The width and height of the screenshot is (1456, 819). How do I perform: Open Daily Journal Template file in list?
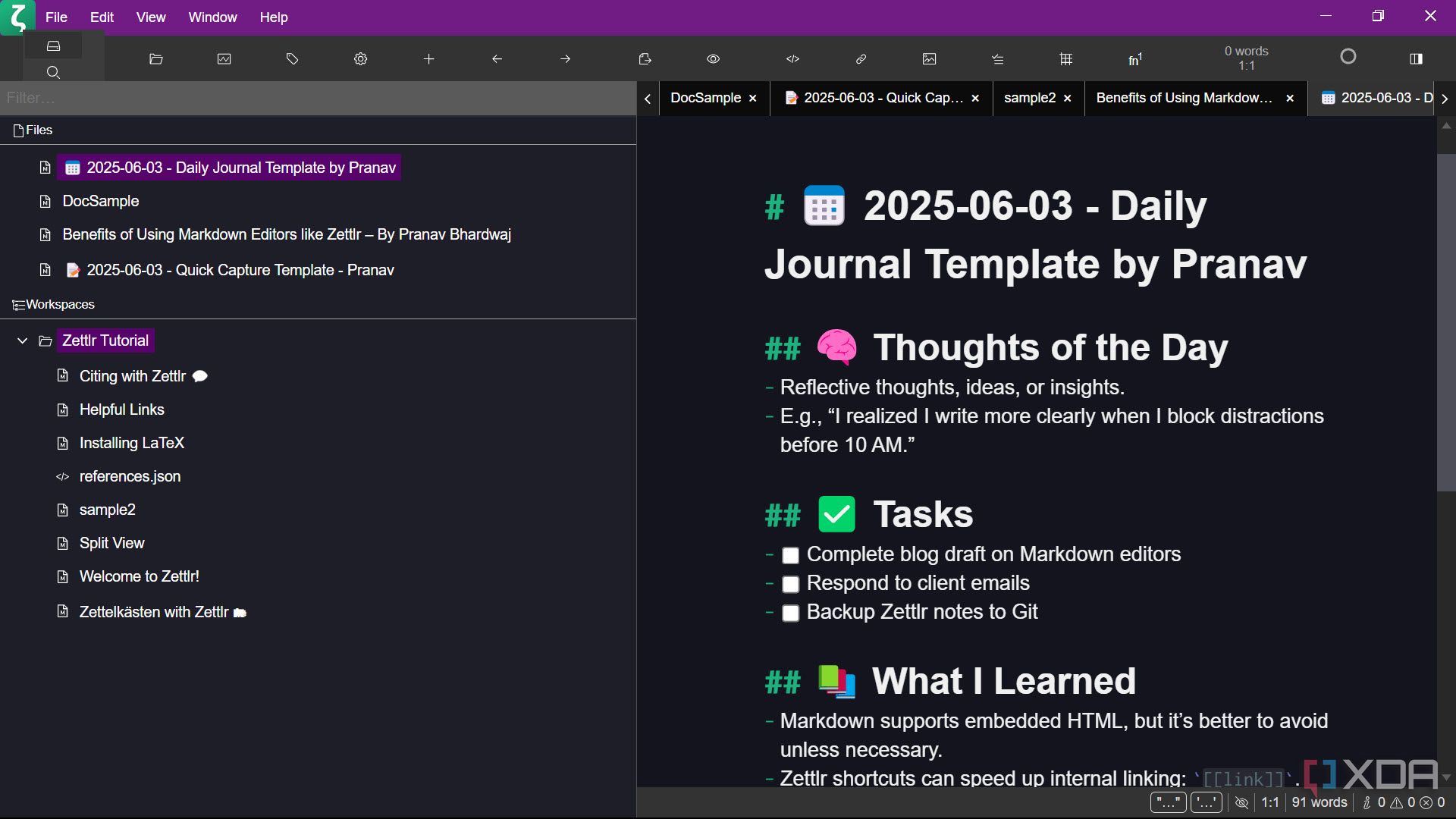click(x=229, y=168)
